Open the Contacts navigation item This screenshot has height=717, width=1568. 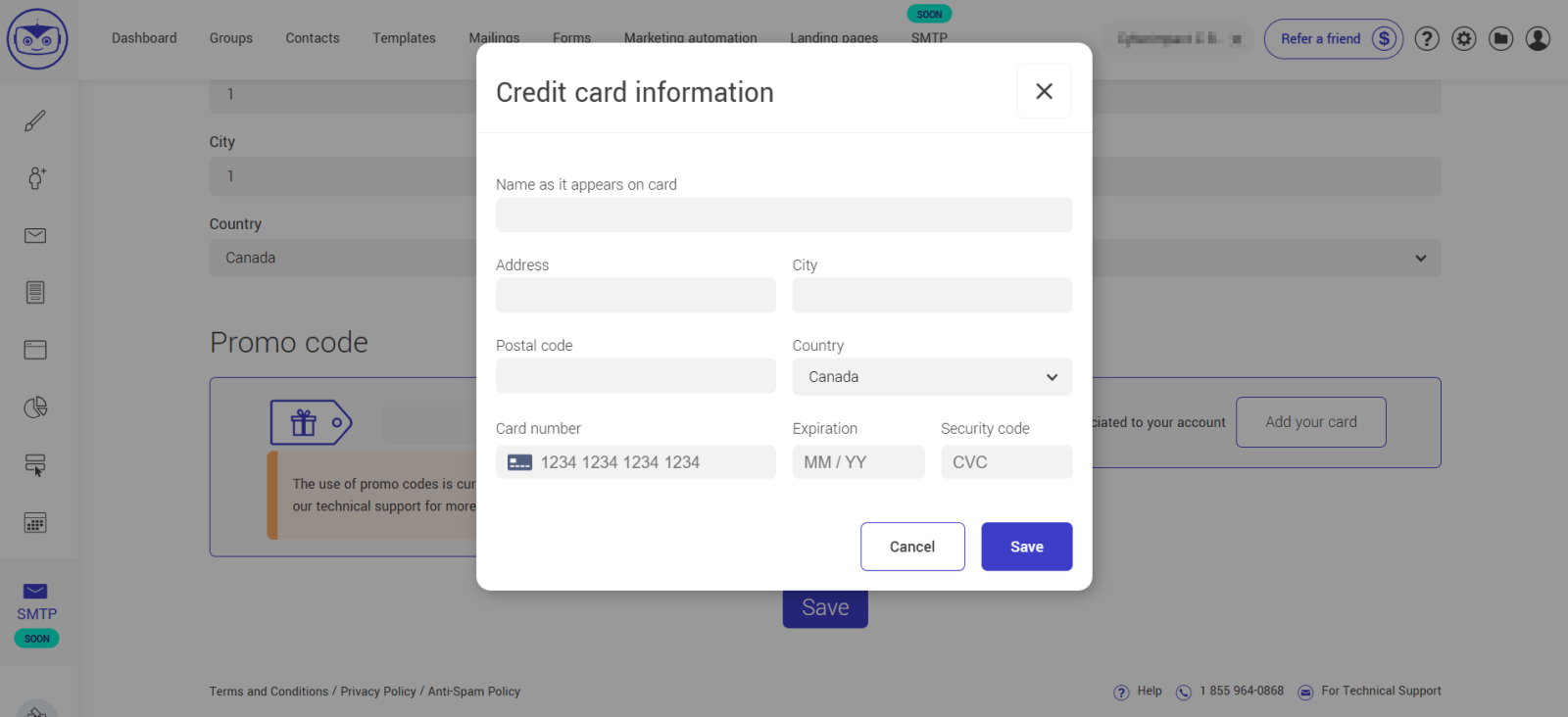(x=312, y=38)
